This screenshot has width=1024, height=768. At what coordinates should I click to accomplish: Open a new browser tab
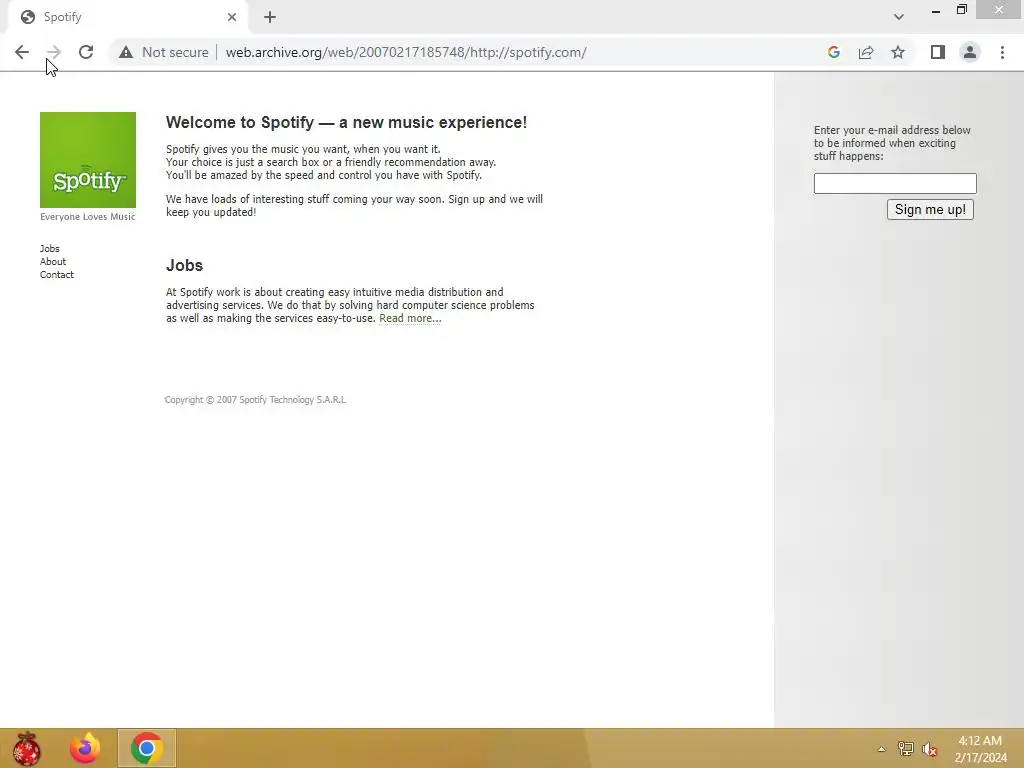click(270, 17)
